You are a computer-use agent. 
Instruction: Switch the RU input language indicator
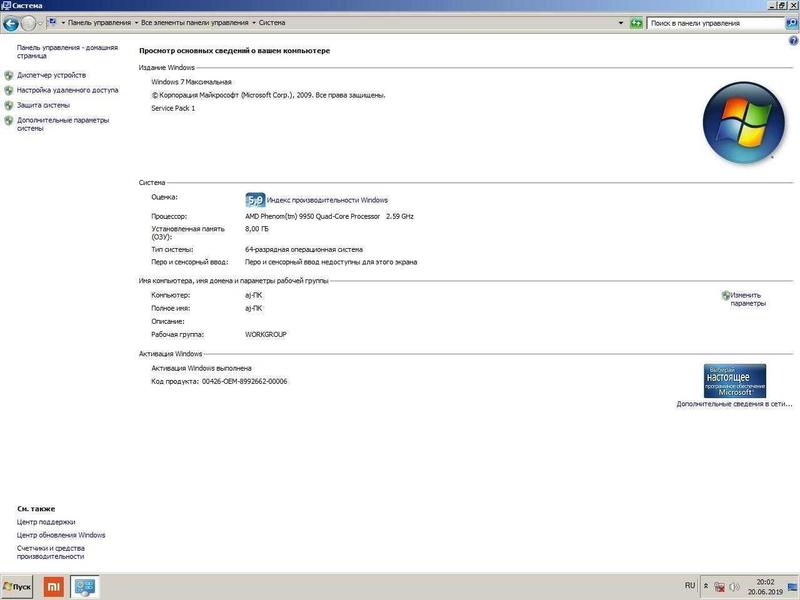690,586
